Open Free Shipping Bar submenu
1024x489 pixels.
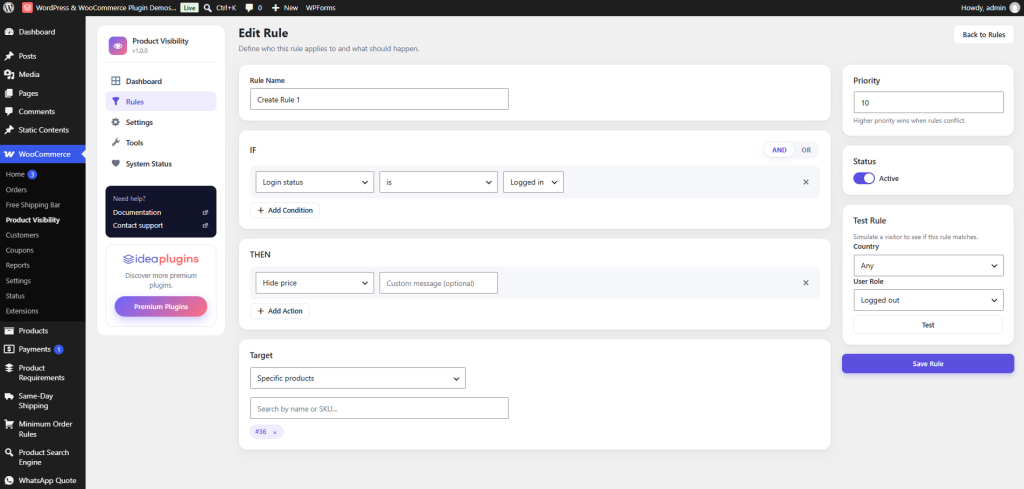(x=31, y=204)
